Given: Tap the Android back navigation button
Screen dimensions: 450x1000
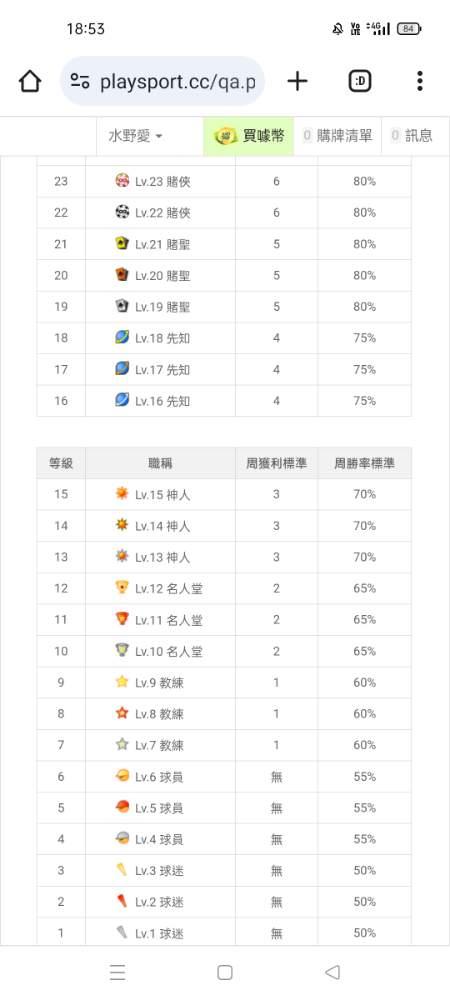Looking at the screenshot, I should click(332, 972).
